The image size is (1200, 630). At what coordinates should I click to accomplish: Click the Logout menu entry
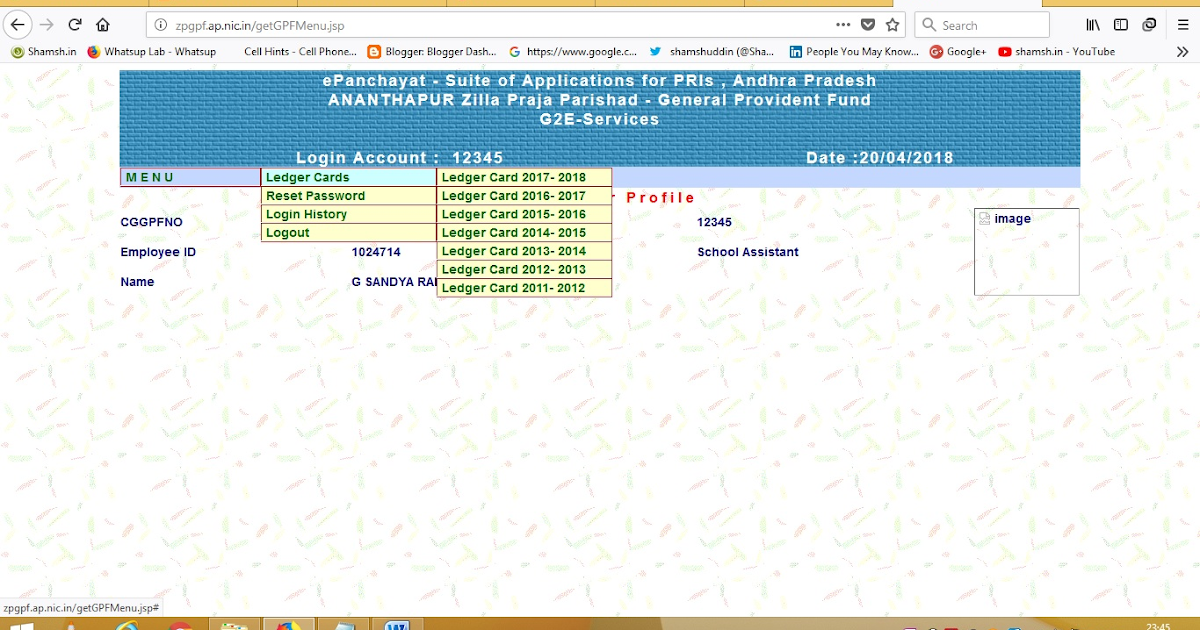pyautogui.click(x=290, y=232)
